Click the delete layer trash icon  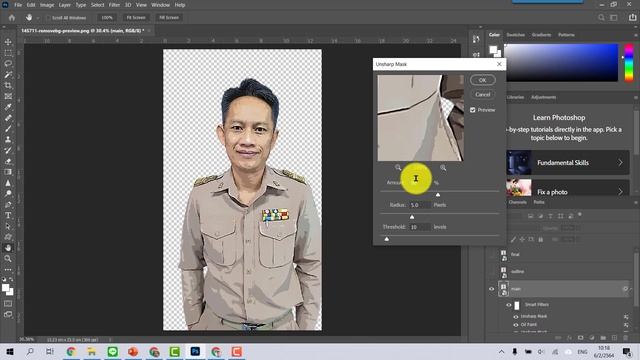pos(625,338)
